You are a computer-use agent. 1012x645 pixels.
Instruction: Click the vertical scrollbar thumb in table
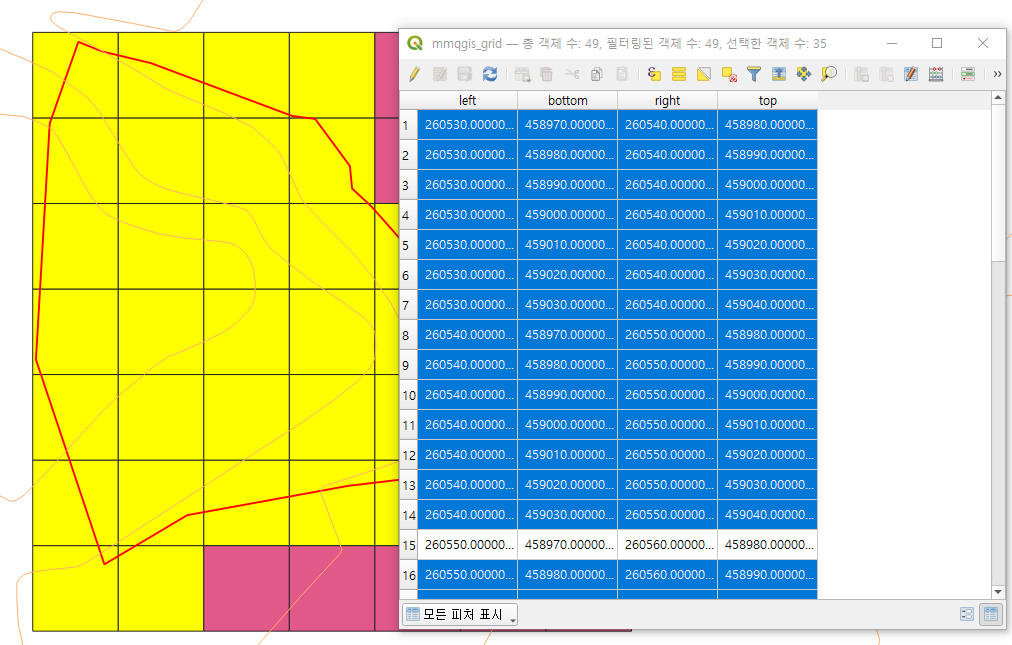[x=998, y=183]
